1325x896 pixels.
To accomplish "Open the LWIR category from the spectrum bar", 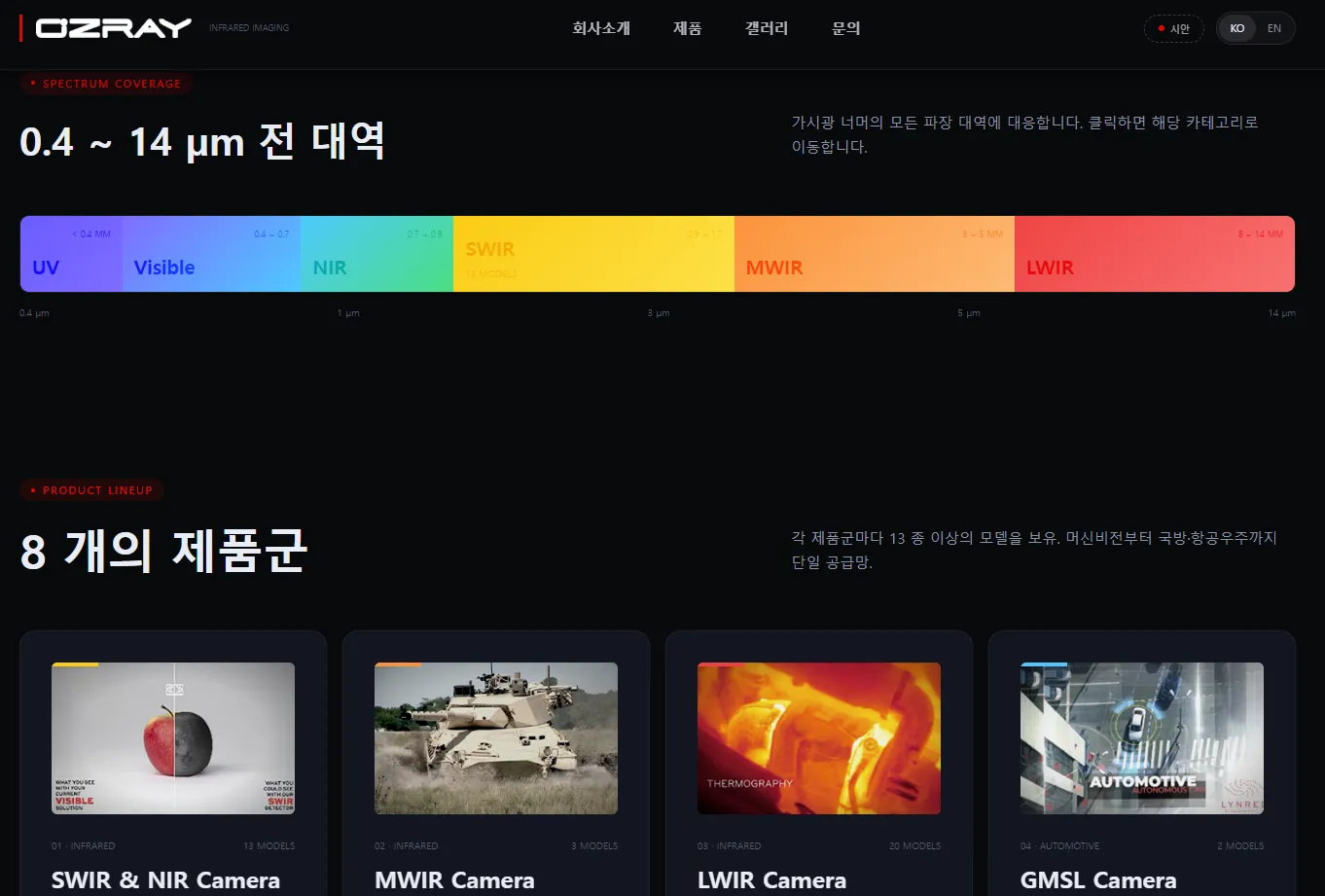I will pyautogui.click(x=1155, y=254).
